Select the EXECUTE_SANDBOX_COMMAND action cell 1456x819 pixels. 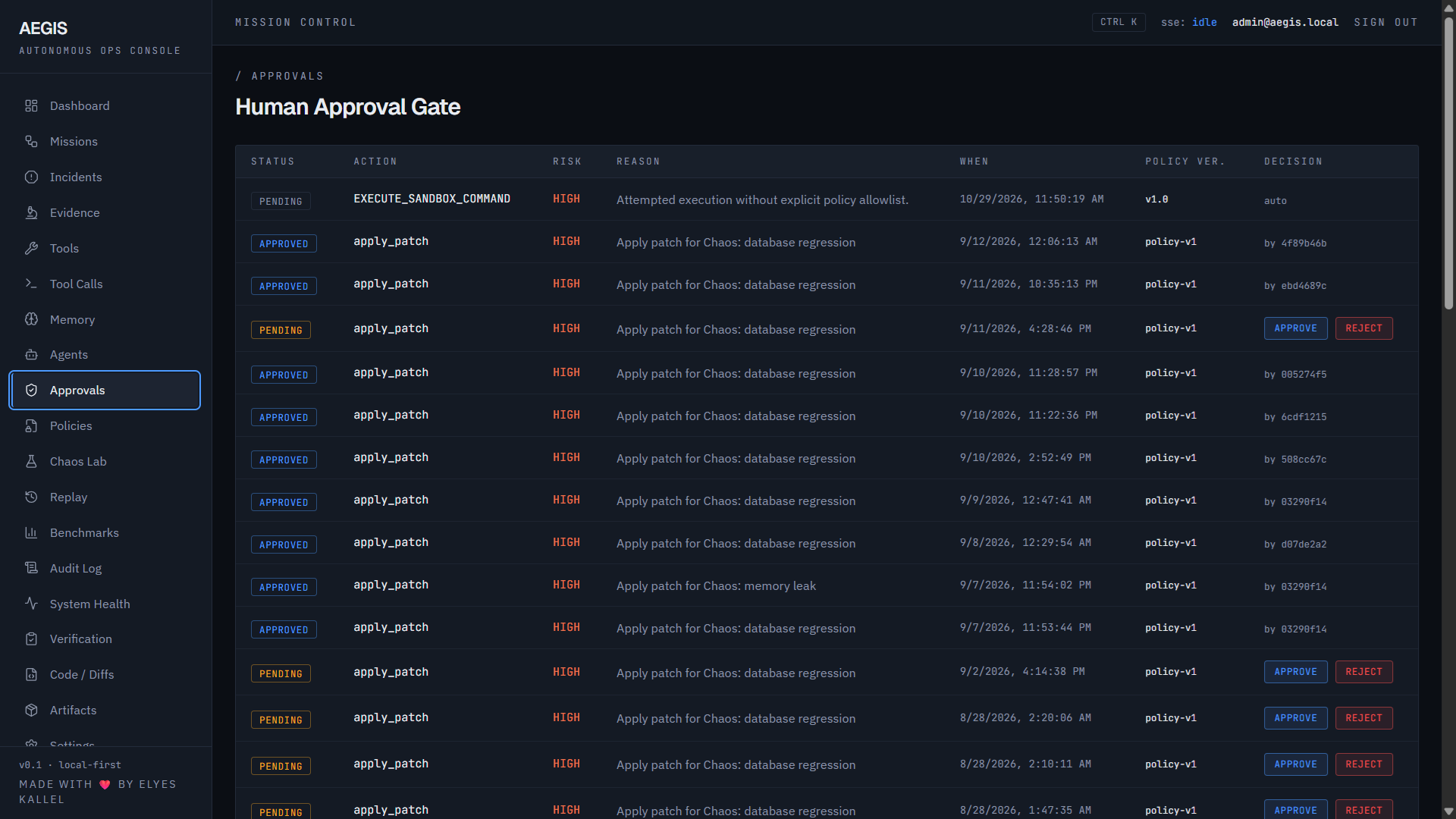tap(431, 199)
